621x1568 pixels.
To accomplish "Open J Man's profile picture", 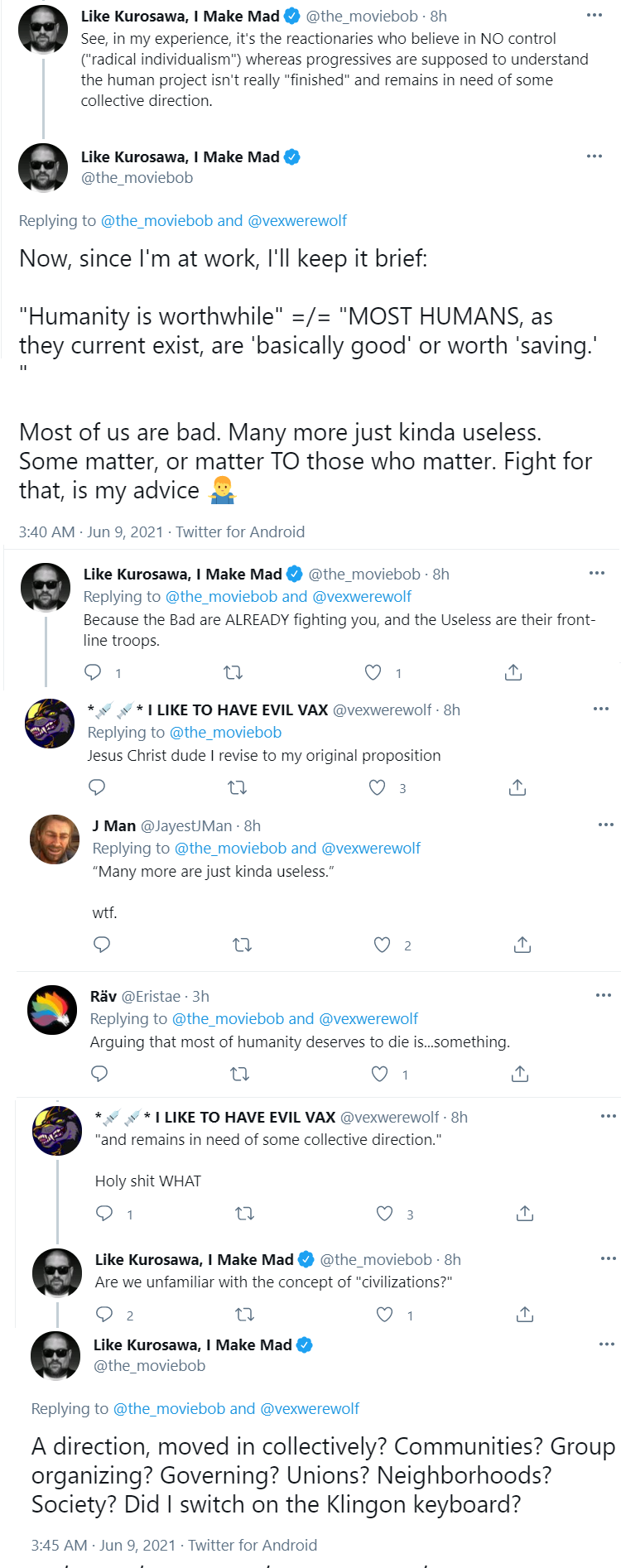I will tap(55, 839).
